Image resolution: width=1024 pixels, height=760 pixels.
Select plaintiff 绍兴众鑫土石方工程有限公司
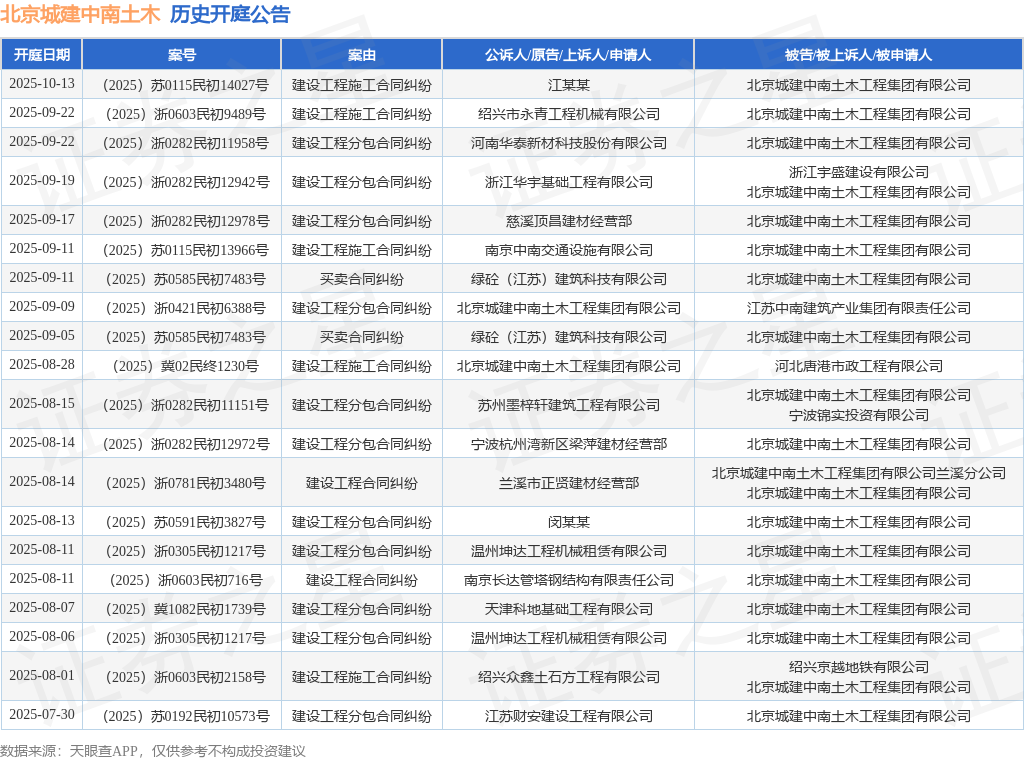(568, 677)
